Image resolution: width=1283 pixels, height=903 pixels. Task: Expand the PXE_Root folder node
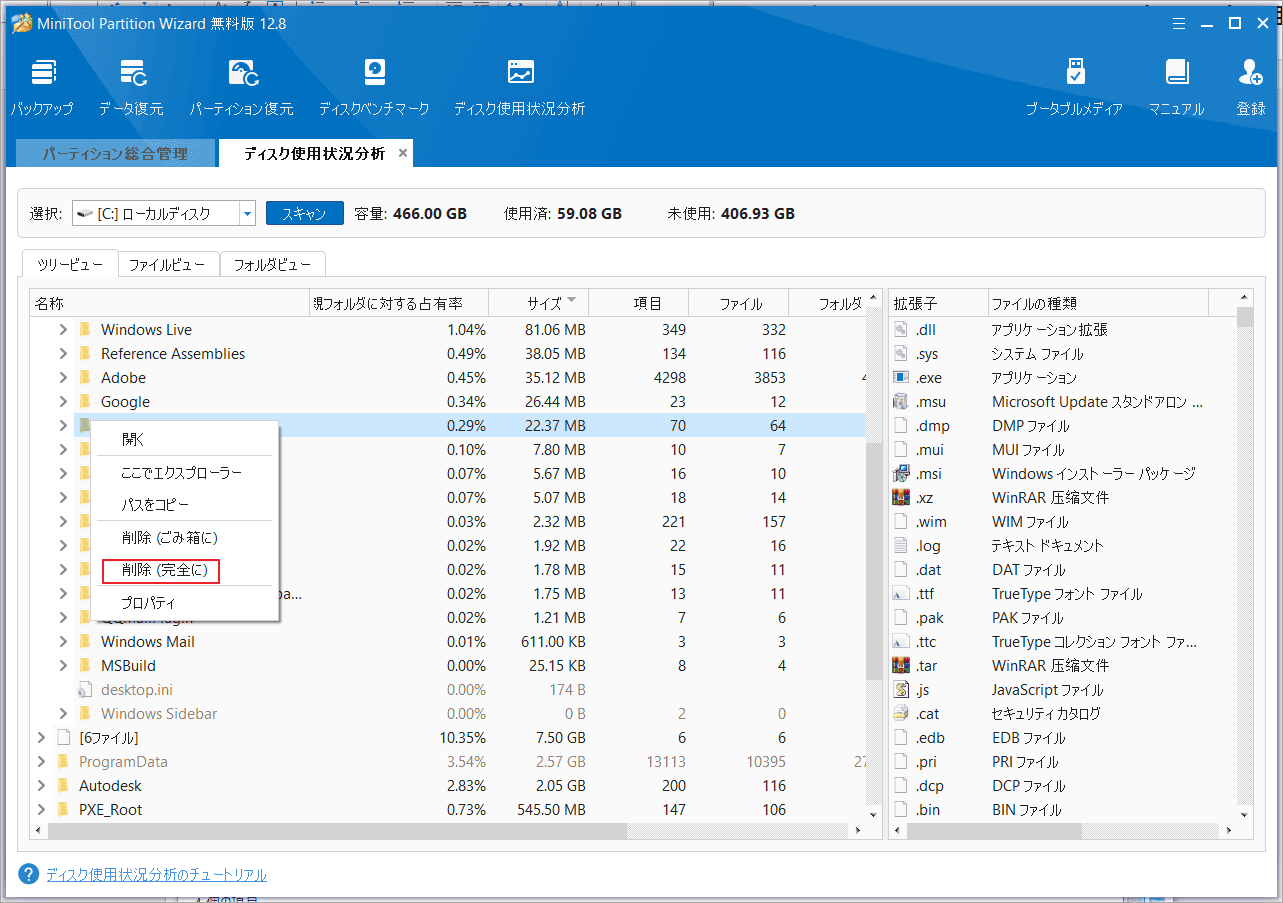click(x=41, y=810)
